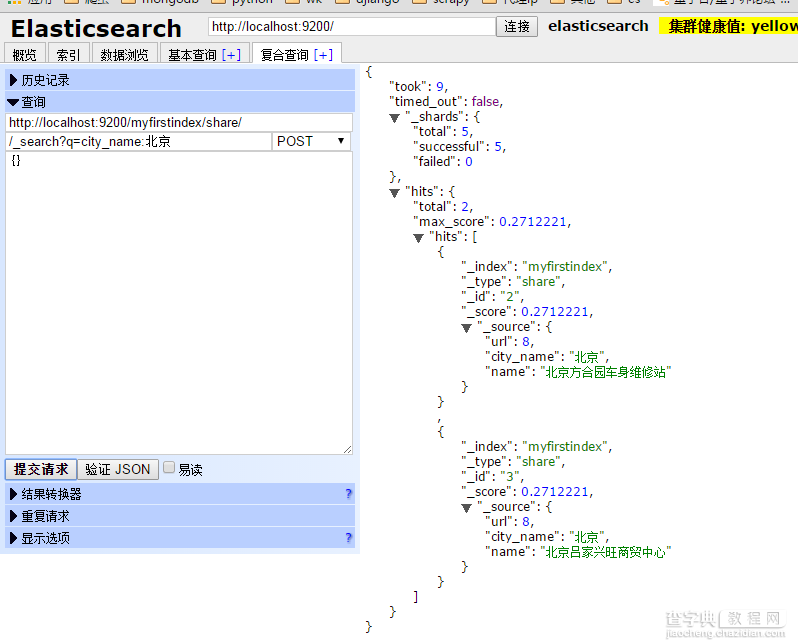The image size is (798, 640).
Task: Click the "_id": "2" value
Action: (x=510, y=297)
